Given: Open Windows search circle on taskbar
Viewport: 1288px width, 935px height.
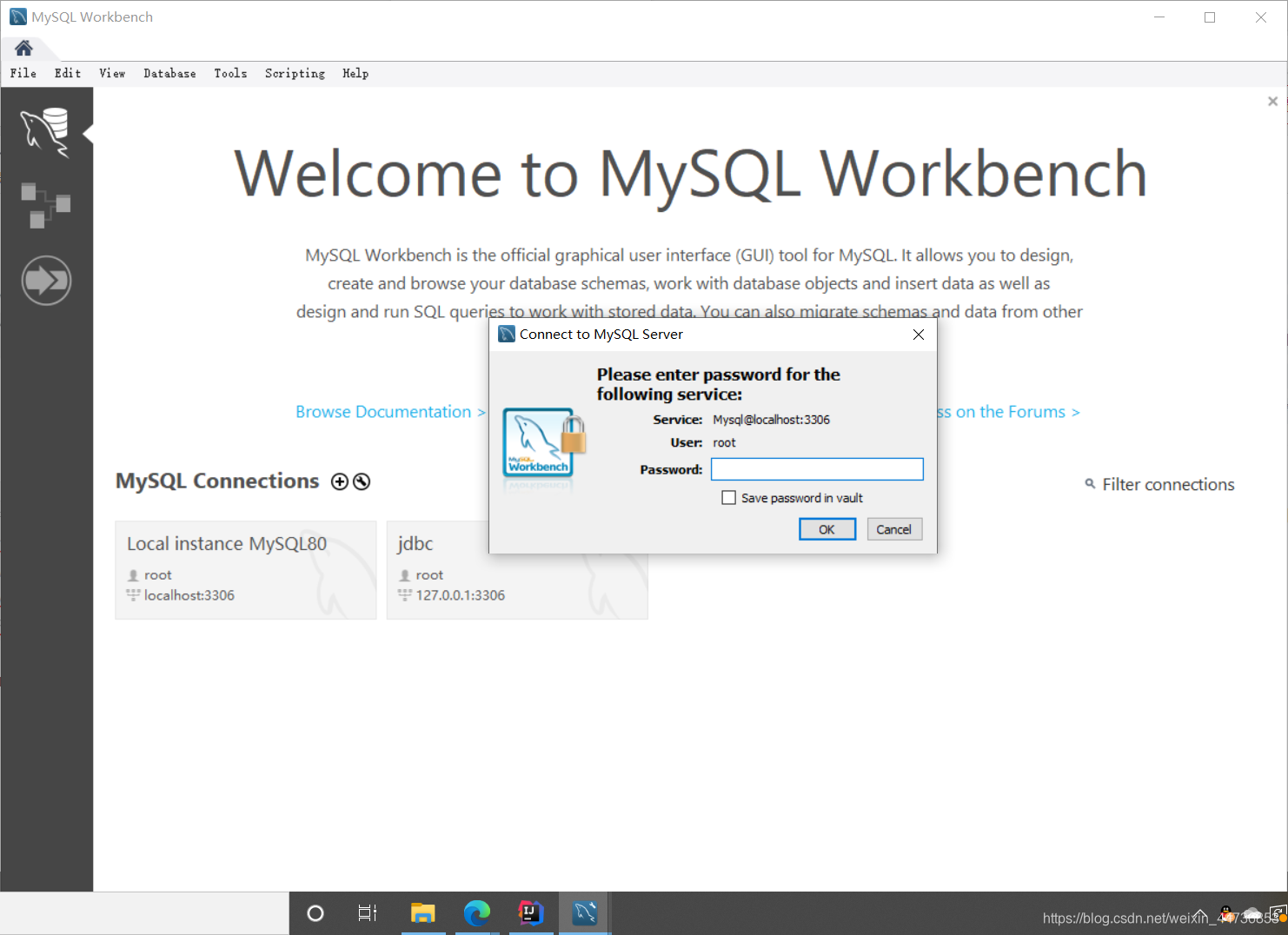Looking at the screenshot, I should (315, 913).
